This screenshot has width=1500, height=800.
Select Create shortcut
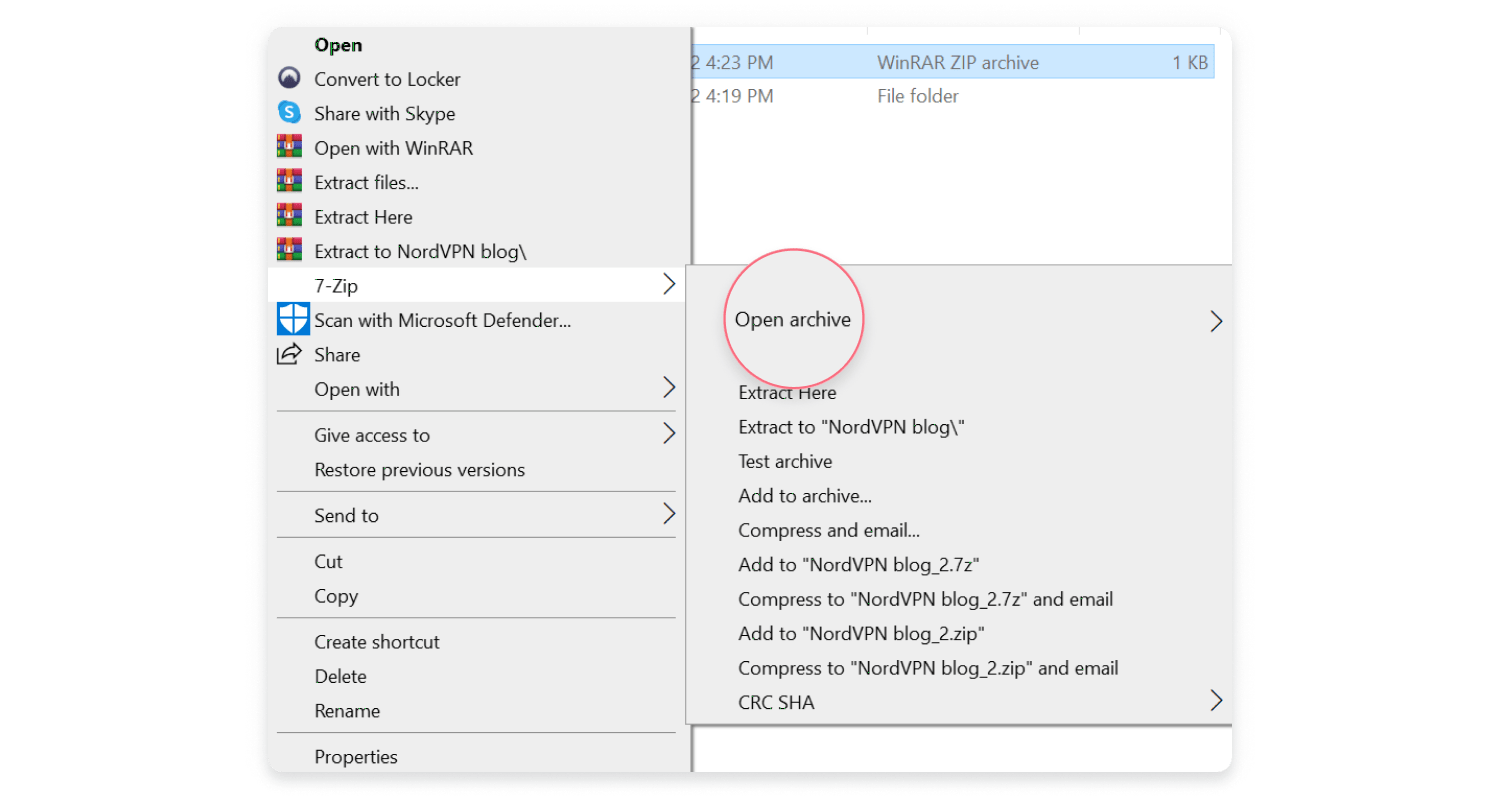tap(377, 642)
